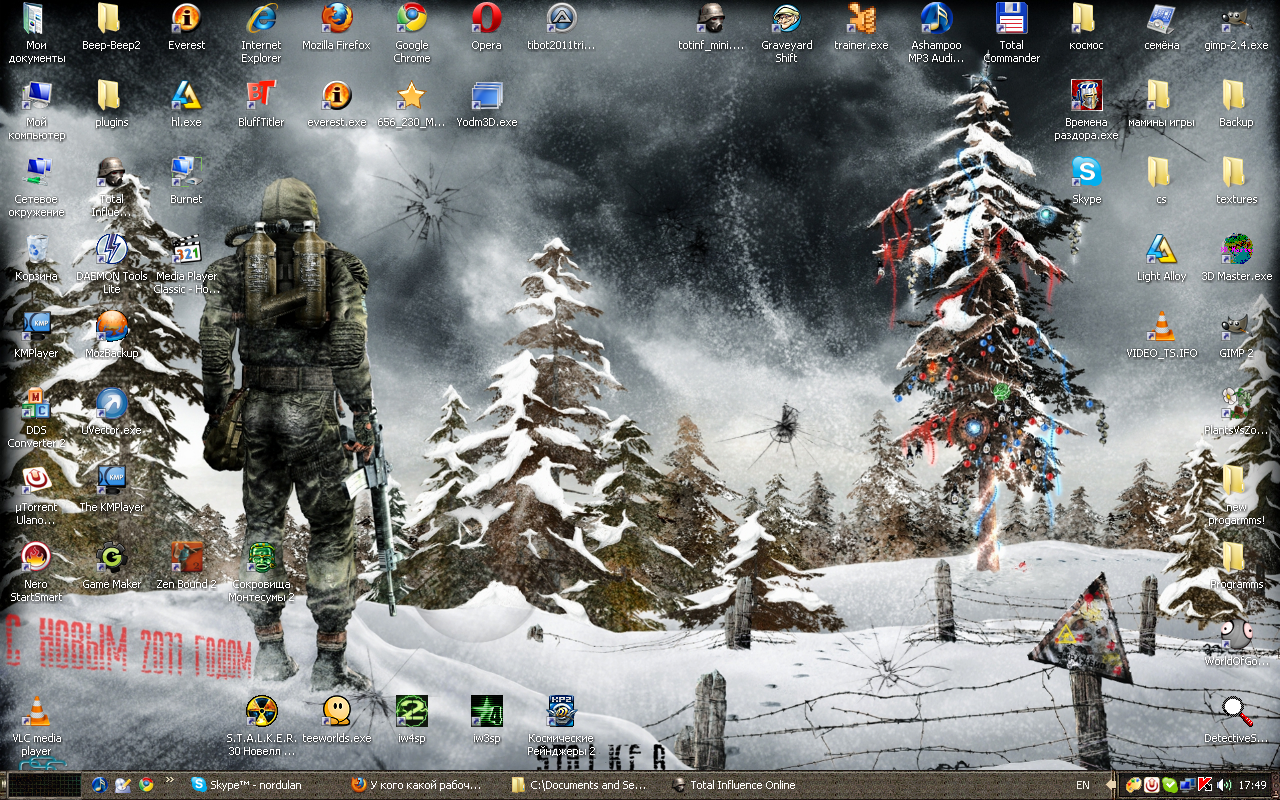Select the Game Maker desktop icon
Viewport: 1280px width, 800px height.
[x=111, y=558]
